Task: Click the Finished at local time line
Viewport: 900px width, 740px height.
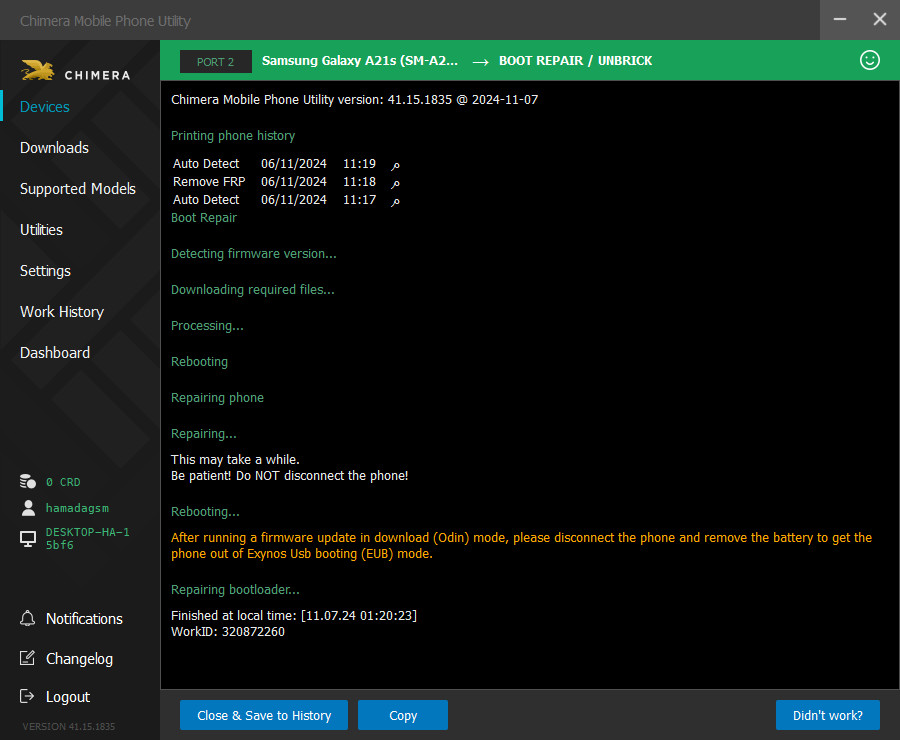Action: (294, 615)
